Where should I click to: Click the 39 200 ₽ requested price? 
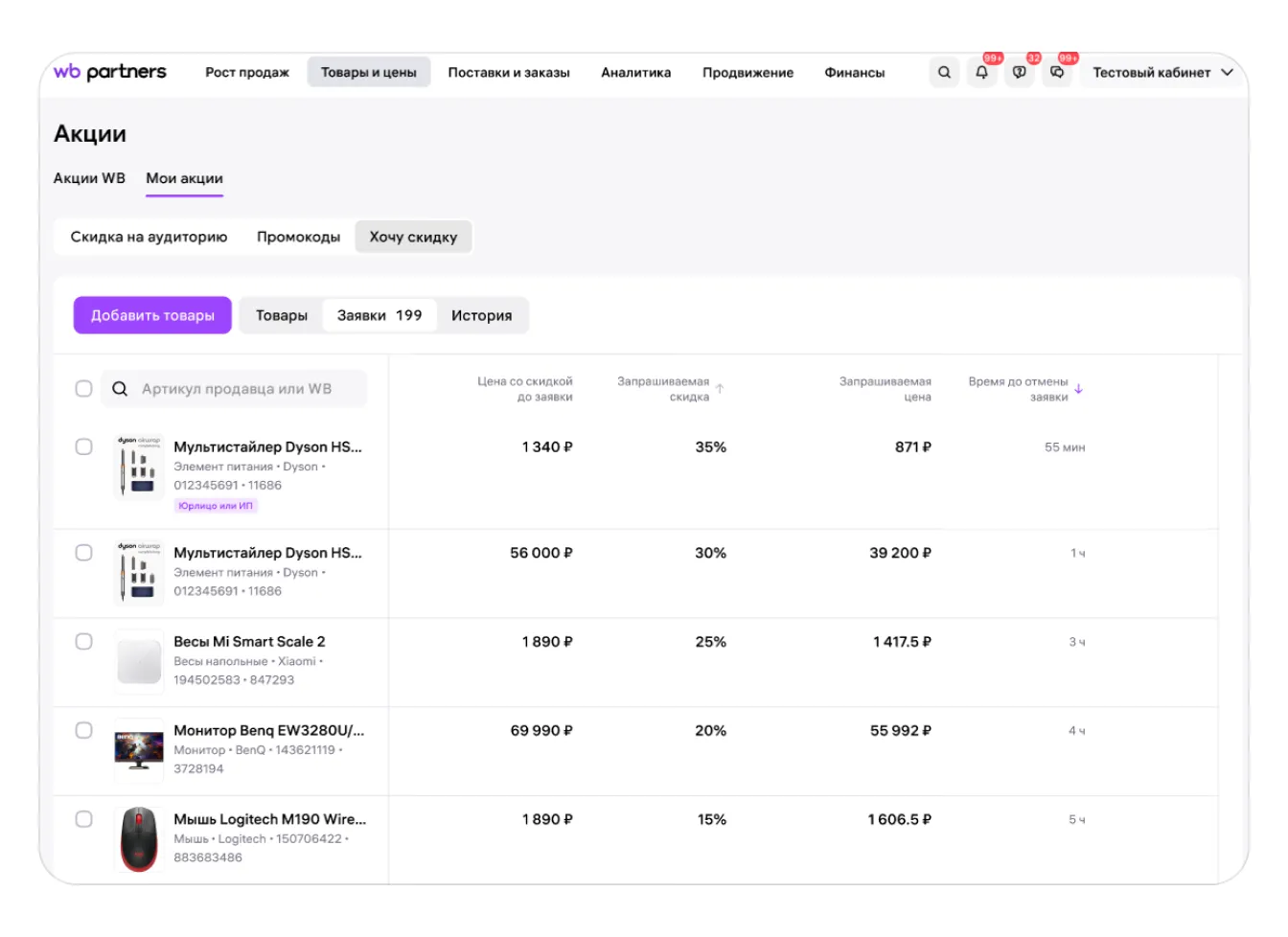click(901, 553)
